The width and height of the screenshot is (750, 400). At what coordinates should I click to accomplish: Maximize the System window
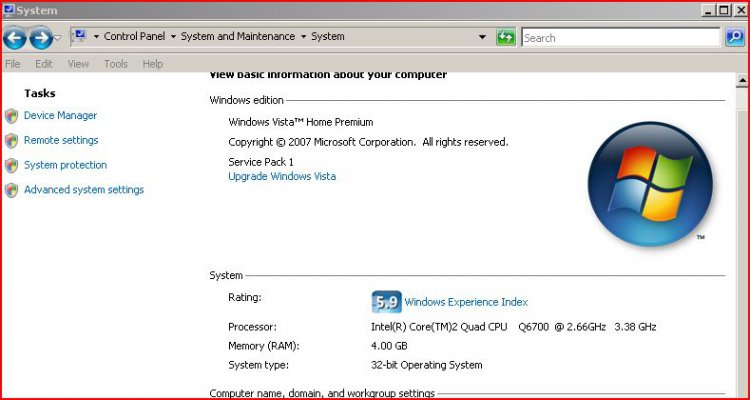[x=724, y=10]
